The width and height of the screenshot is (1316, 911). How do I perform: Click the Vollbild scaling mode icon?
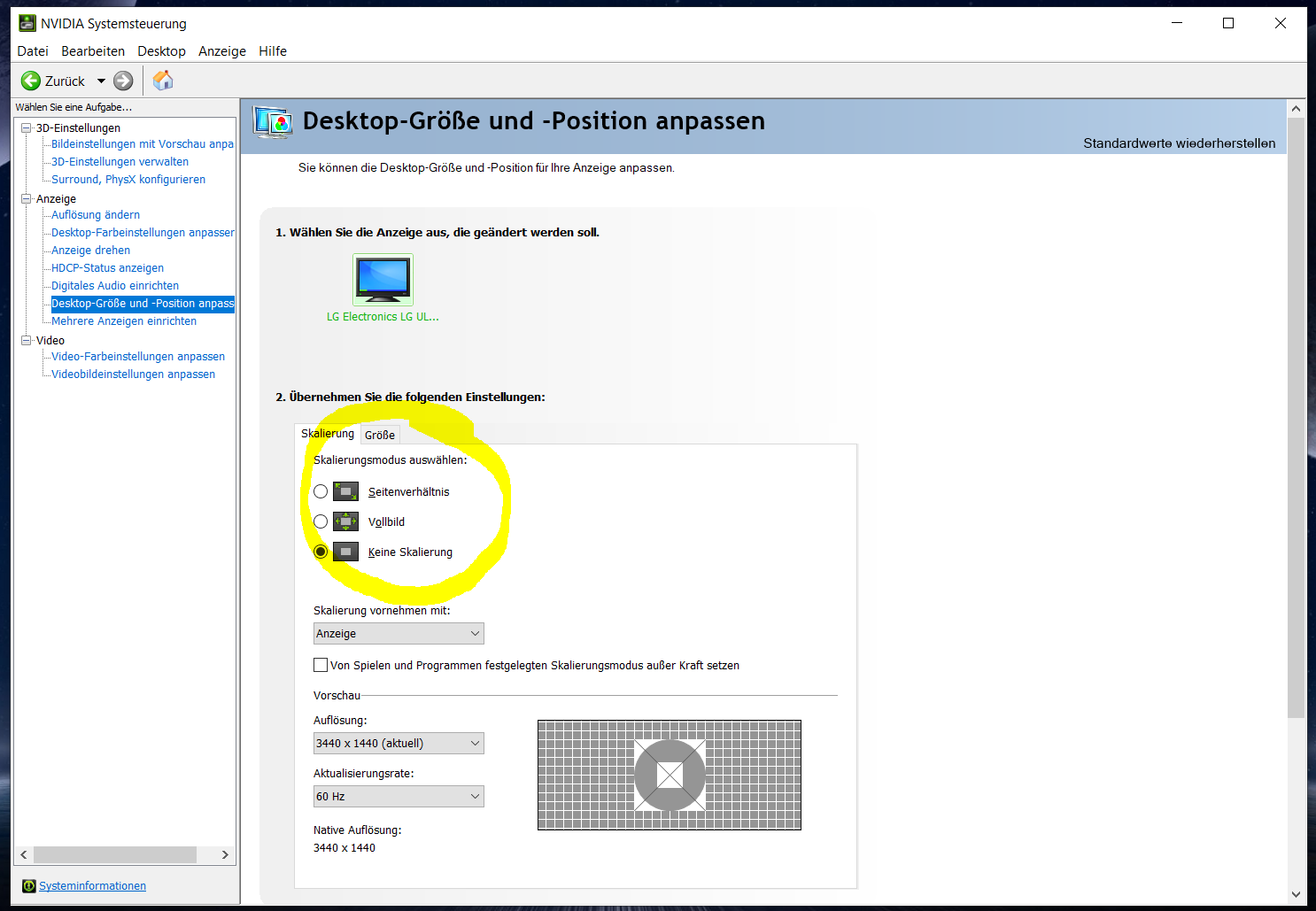[x=345, y=521]
